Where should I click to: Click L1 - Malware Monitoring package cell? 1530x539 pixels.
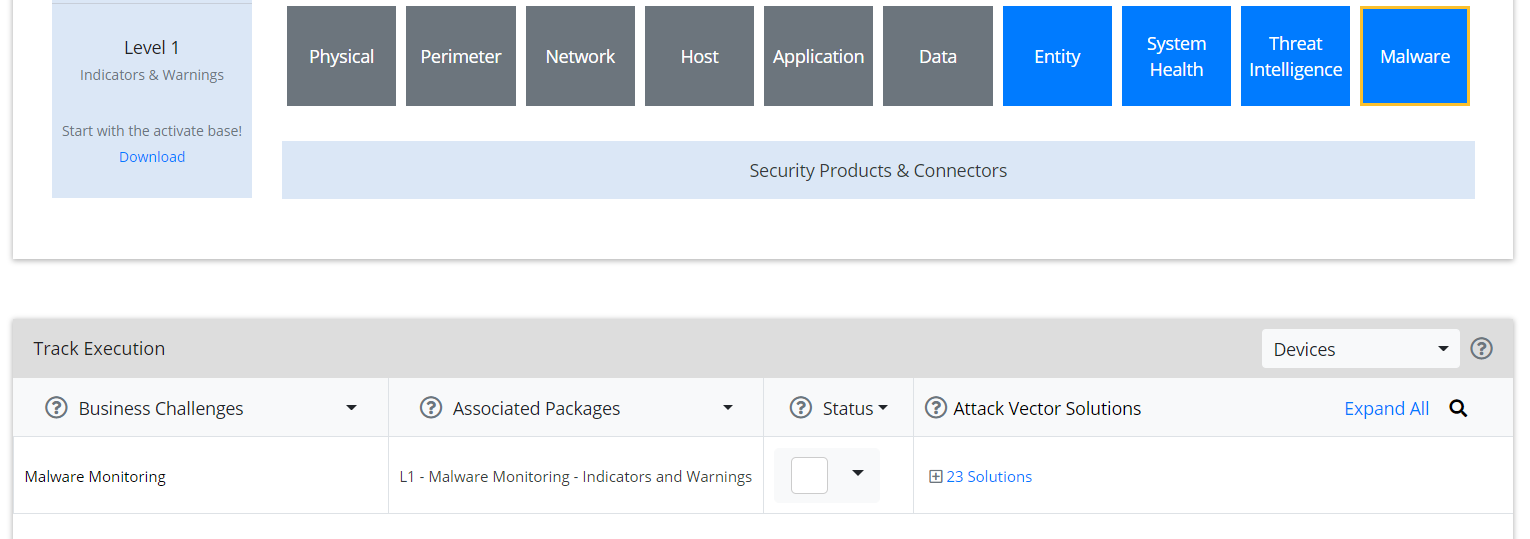click(x=575, y=477)
